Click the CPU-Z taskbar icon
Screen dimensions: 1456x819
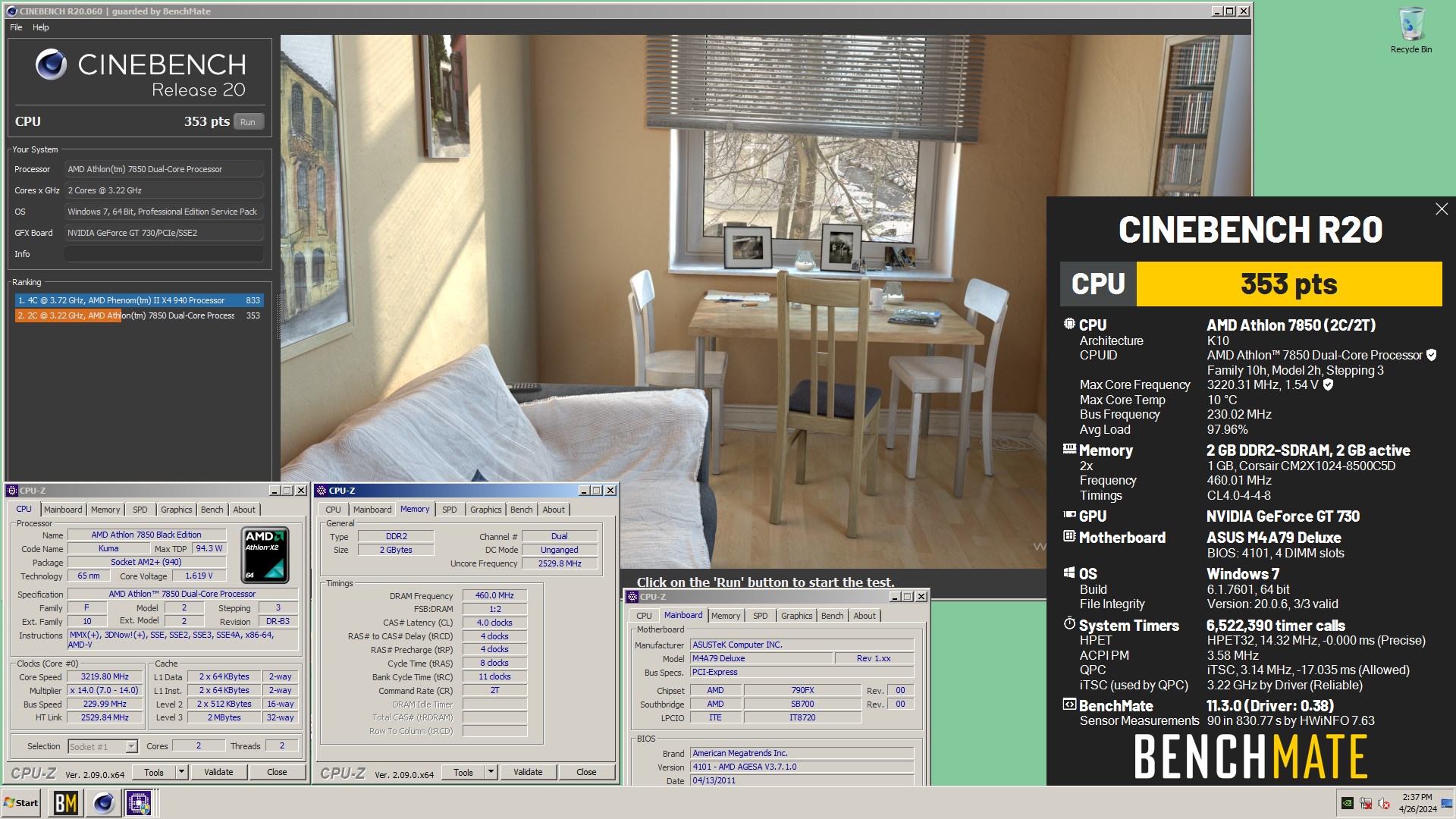point(139,802)
